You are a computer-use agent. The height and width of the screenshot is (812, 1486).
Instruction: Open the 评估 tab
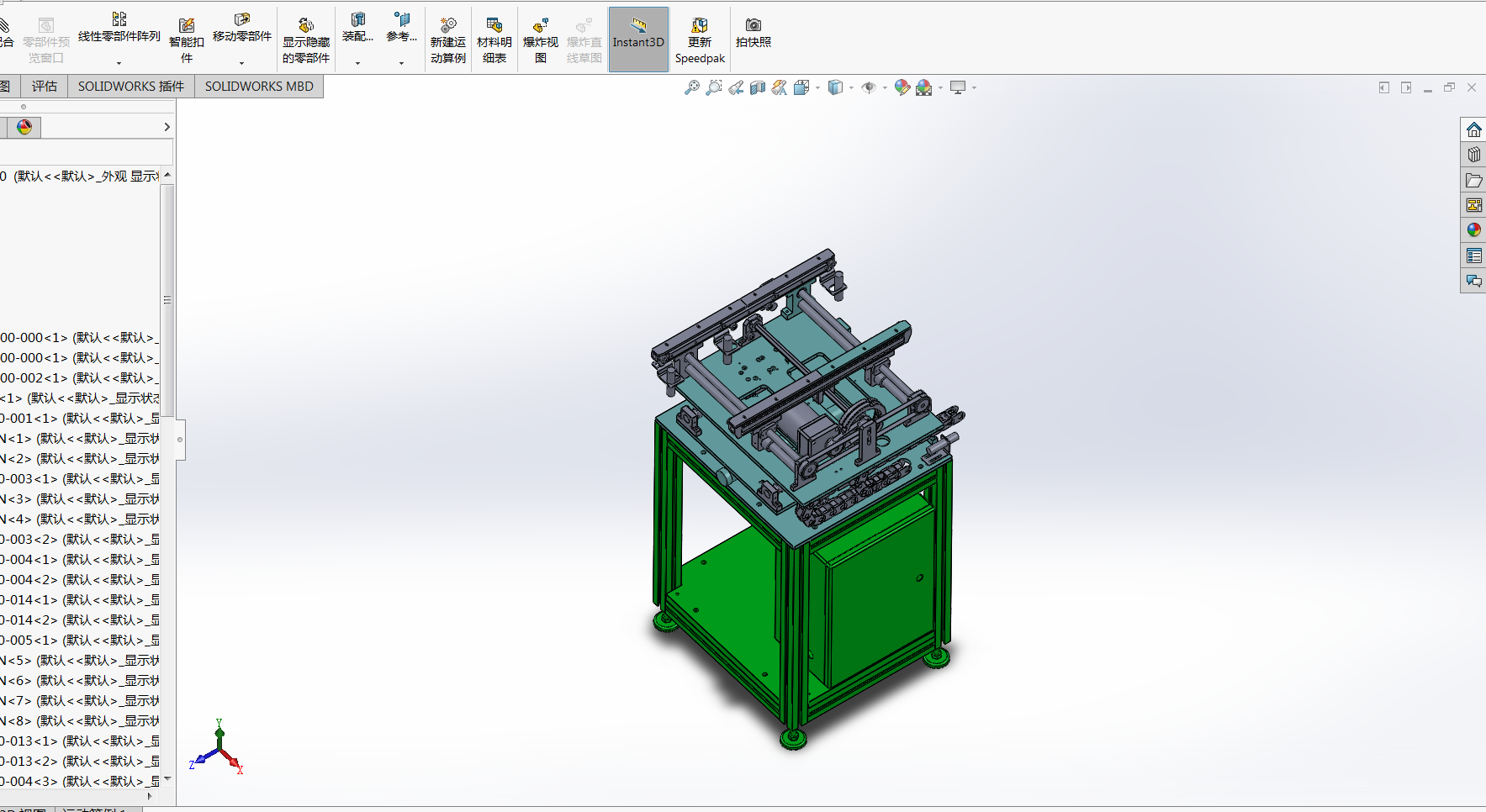point(45,87)
